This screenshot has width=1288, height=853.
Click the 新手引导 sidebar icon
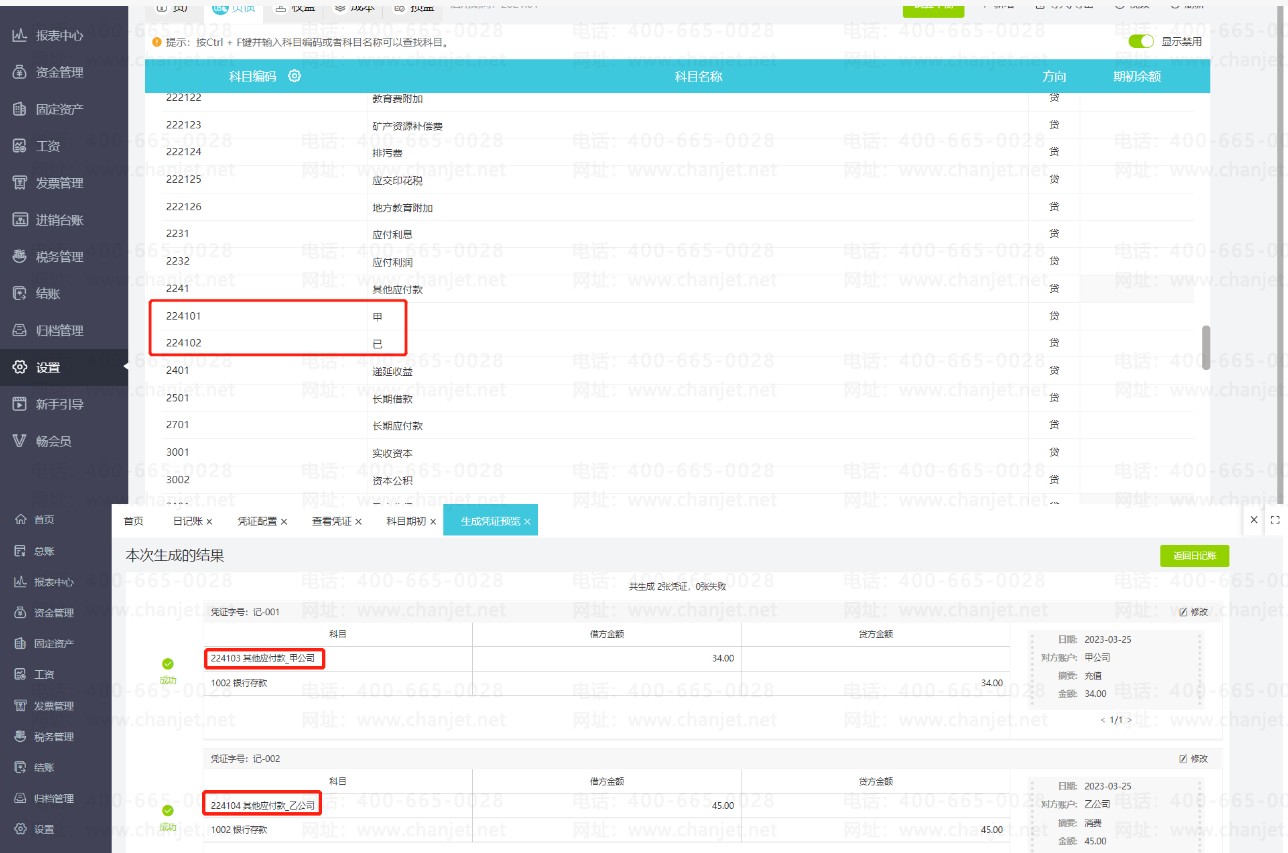[x=19, y=404]
